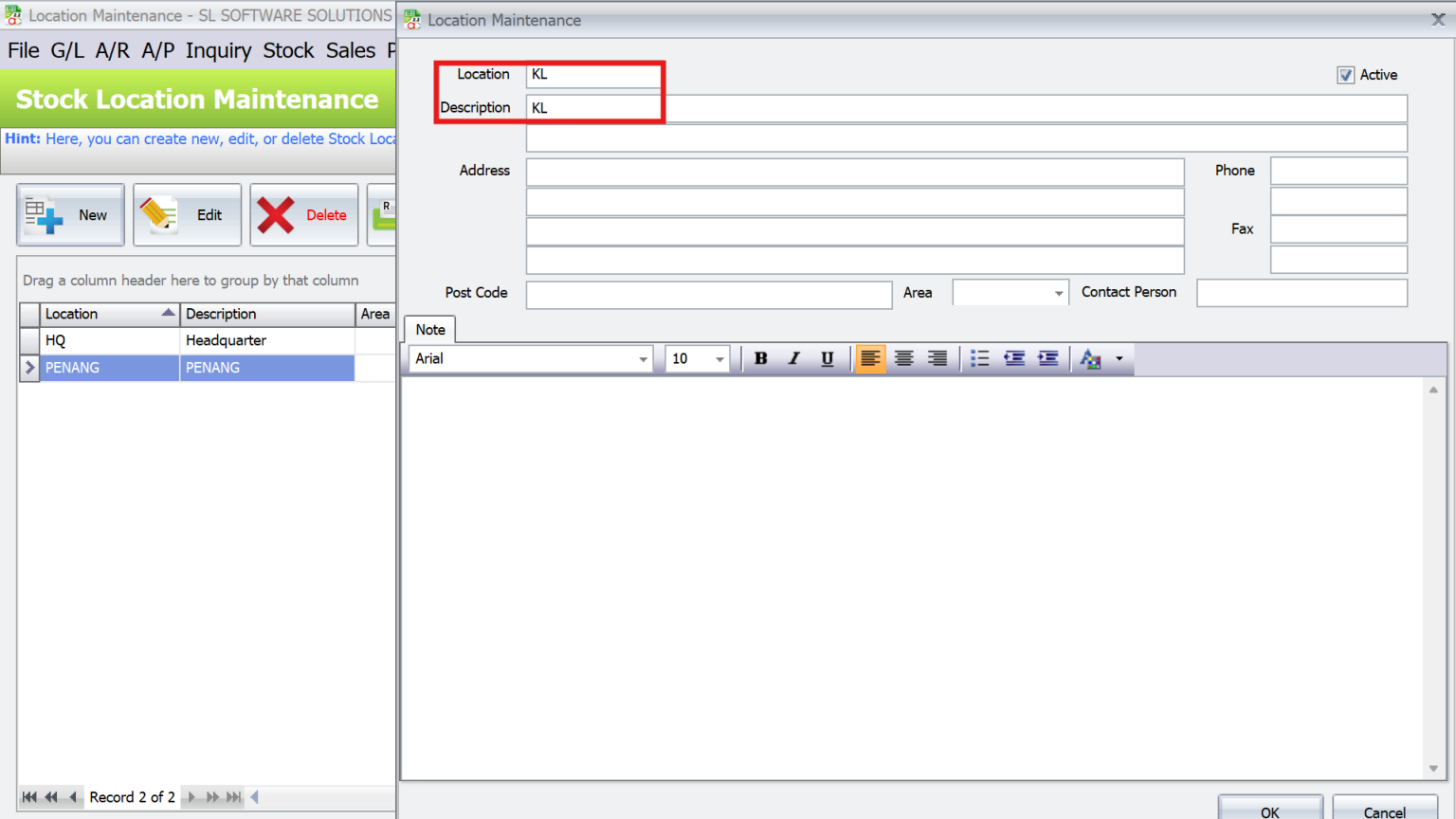1456x819 pixels.
Task: Apply bold formatting in the Note editor
Action: click(760, 358)
